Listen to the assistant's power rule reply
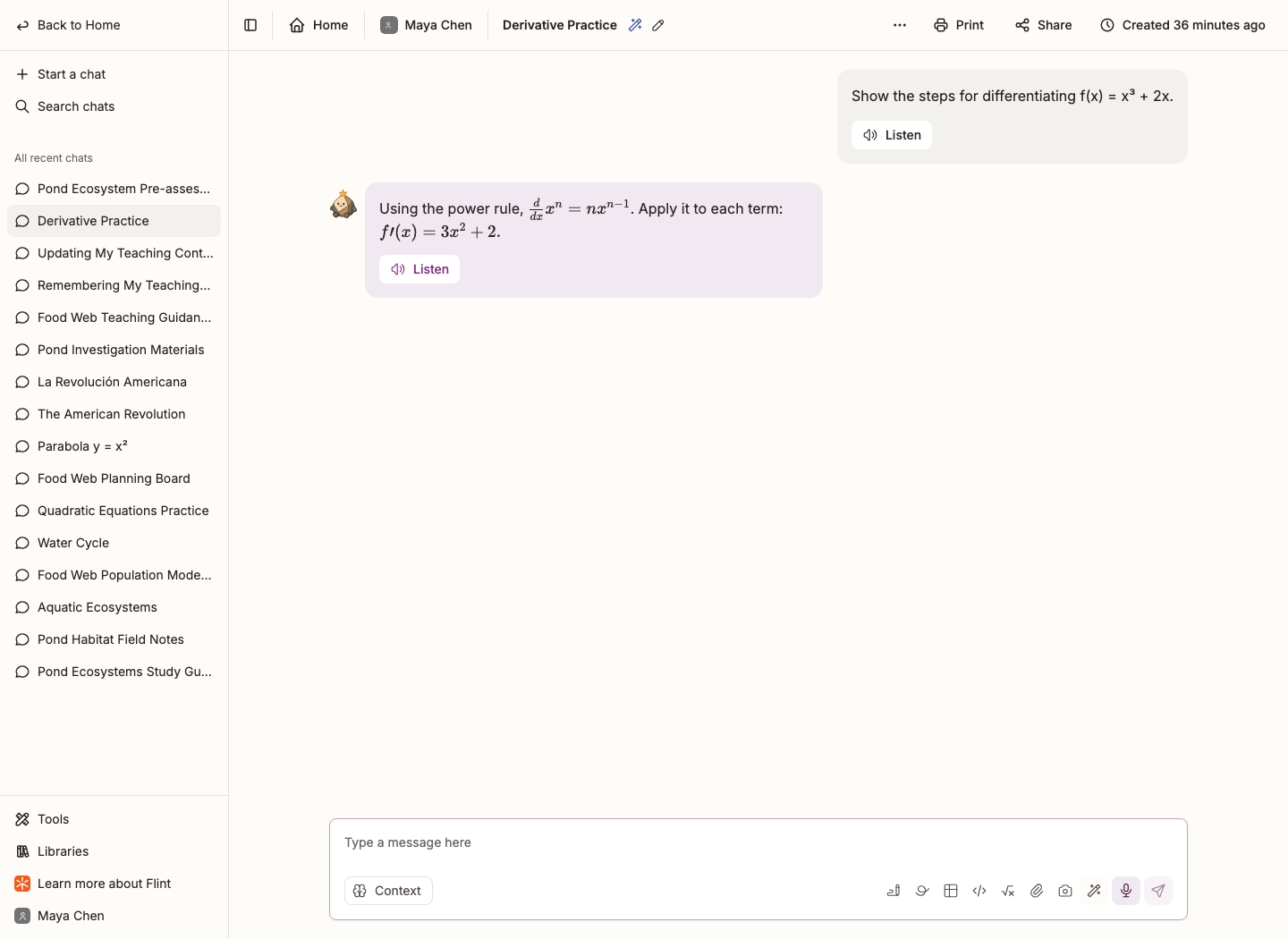This screenshot has height=939, width=1288. click(419, 269)
